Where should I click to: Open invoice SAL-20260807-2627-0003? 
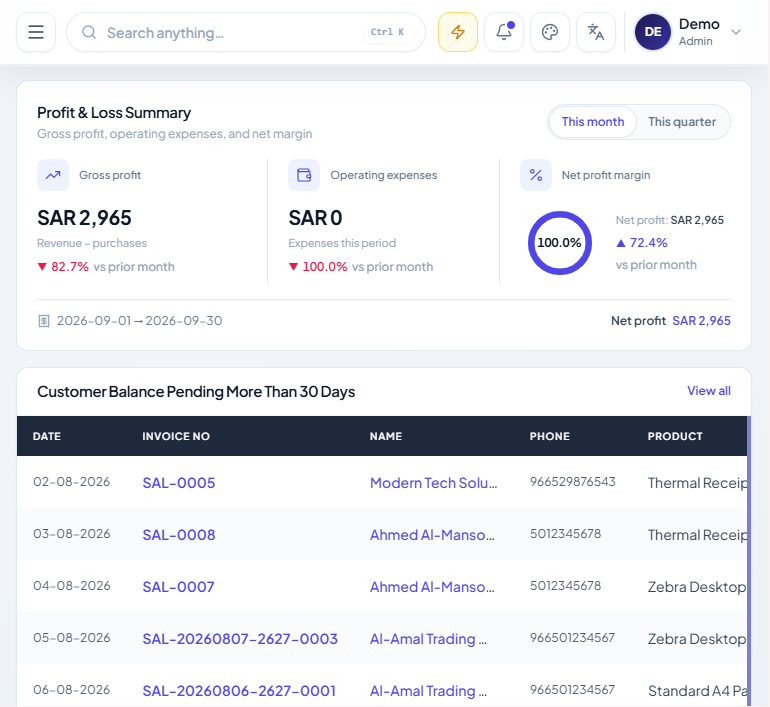pos(240,639)
